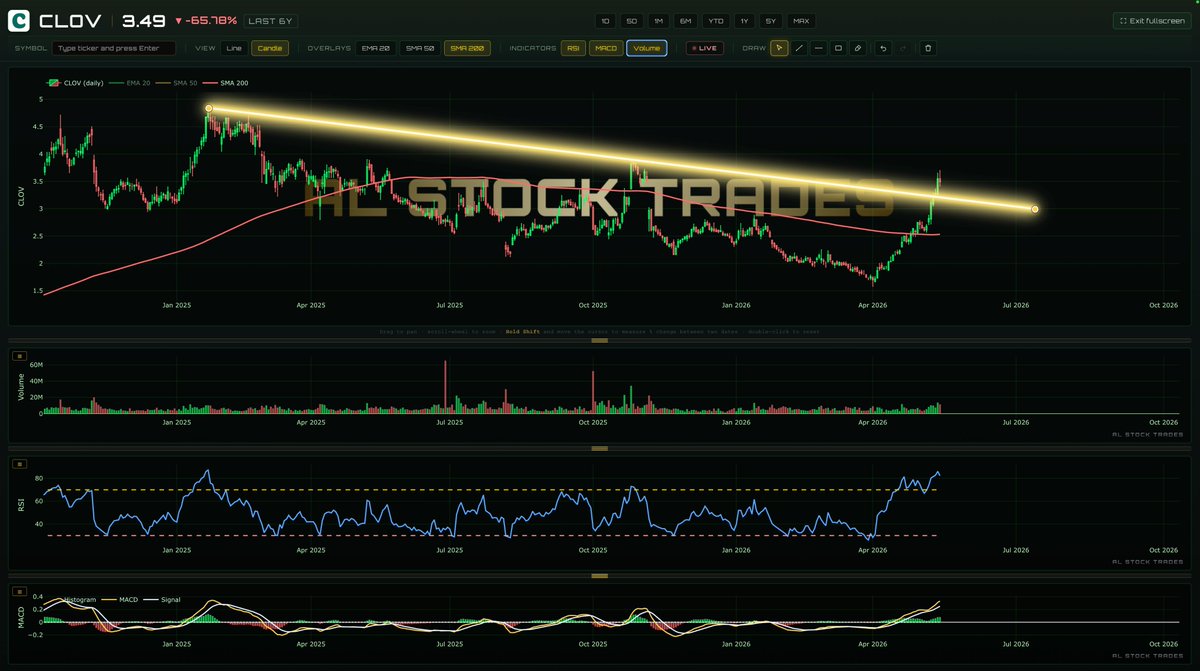
Task: Toggle EMA 20 legend entry
Action: pos(130,82)
